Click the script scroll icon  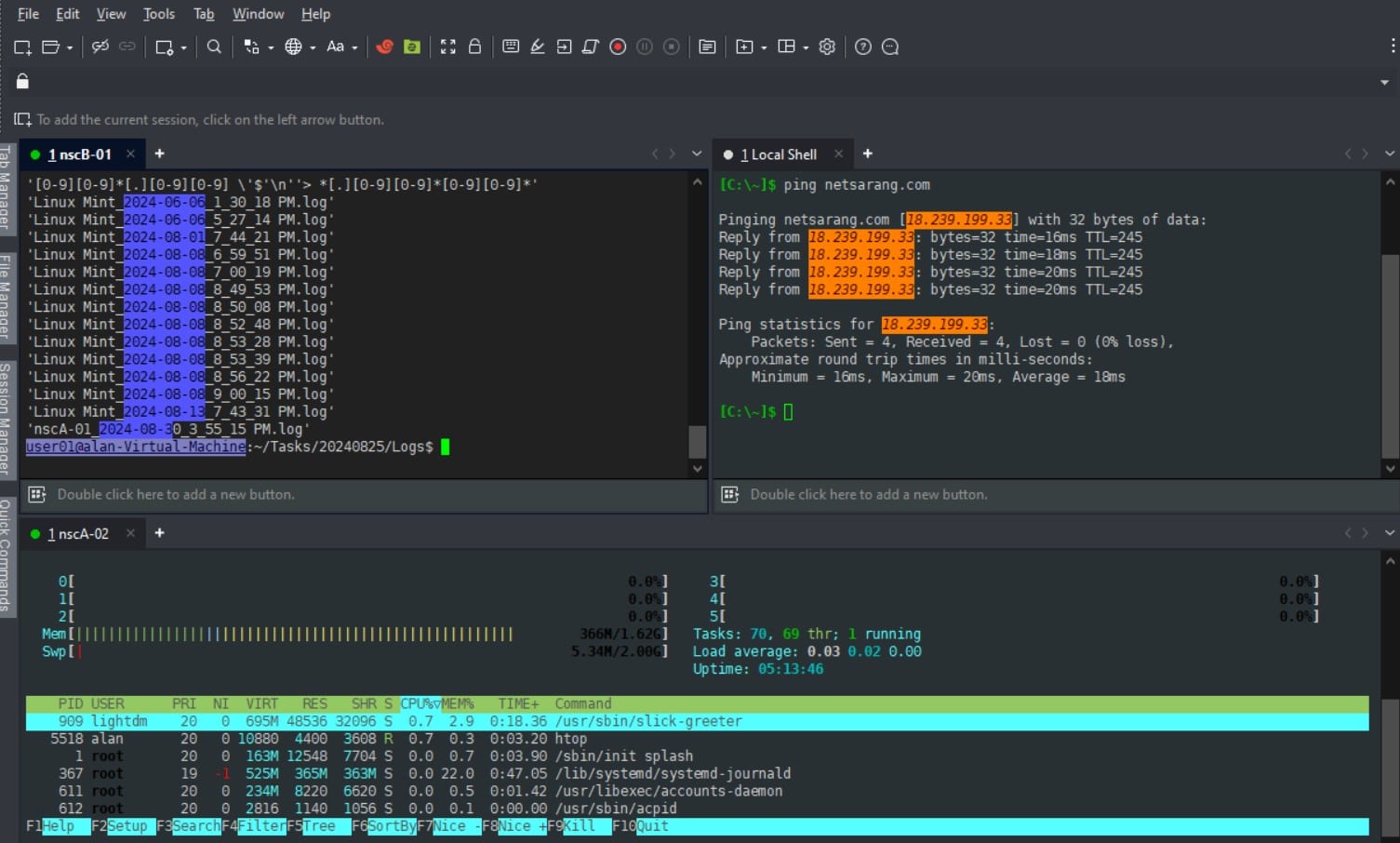click(591, 47)
